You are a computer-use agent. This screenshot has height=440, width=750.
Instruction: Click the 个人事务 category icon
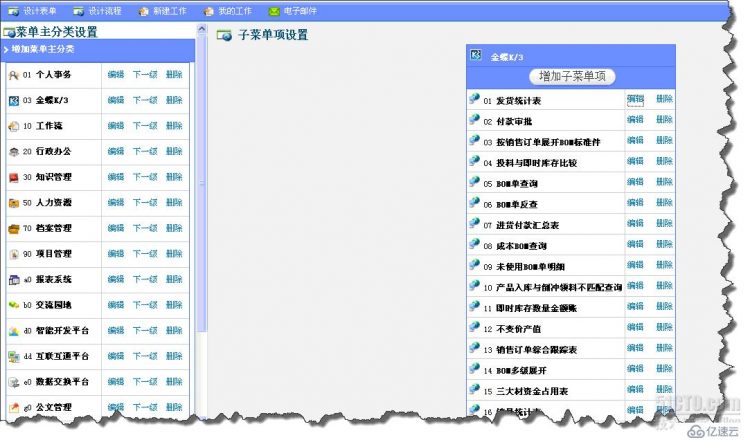(x=14, y=75)
